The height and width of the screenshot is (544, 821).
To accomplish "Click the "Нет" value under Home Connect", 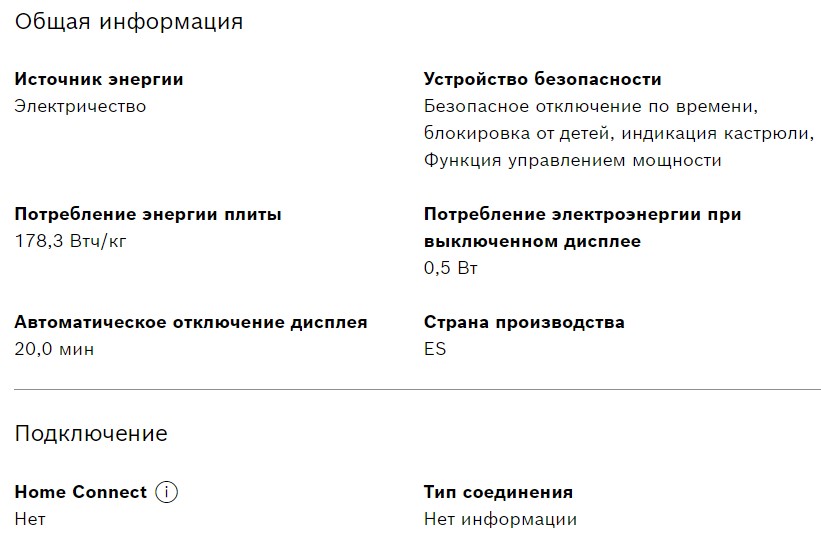I will pyautogui.click(x=30, y=519).
